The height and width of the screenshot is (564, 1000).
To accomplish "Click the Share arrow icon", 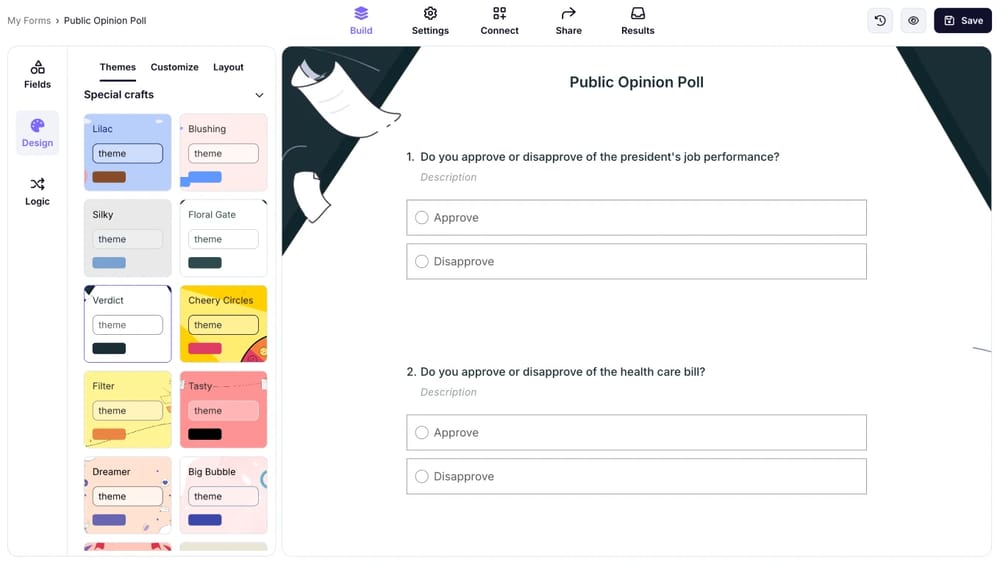I will point(568,14).
